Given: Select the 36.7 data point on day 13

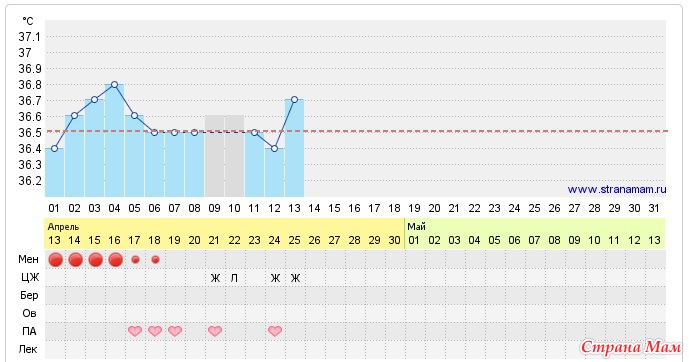Looking at the screenshot, I should click(294, 100).
